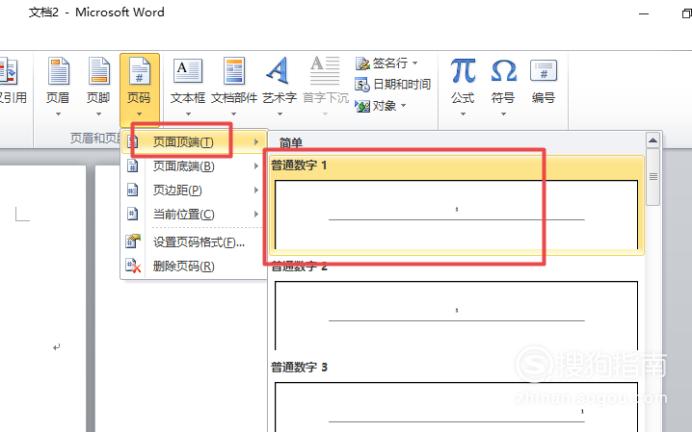Click the 页码 page number icon
This screenshot has height=432, width=692.
[x=139, y=71]
